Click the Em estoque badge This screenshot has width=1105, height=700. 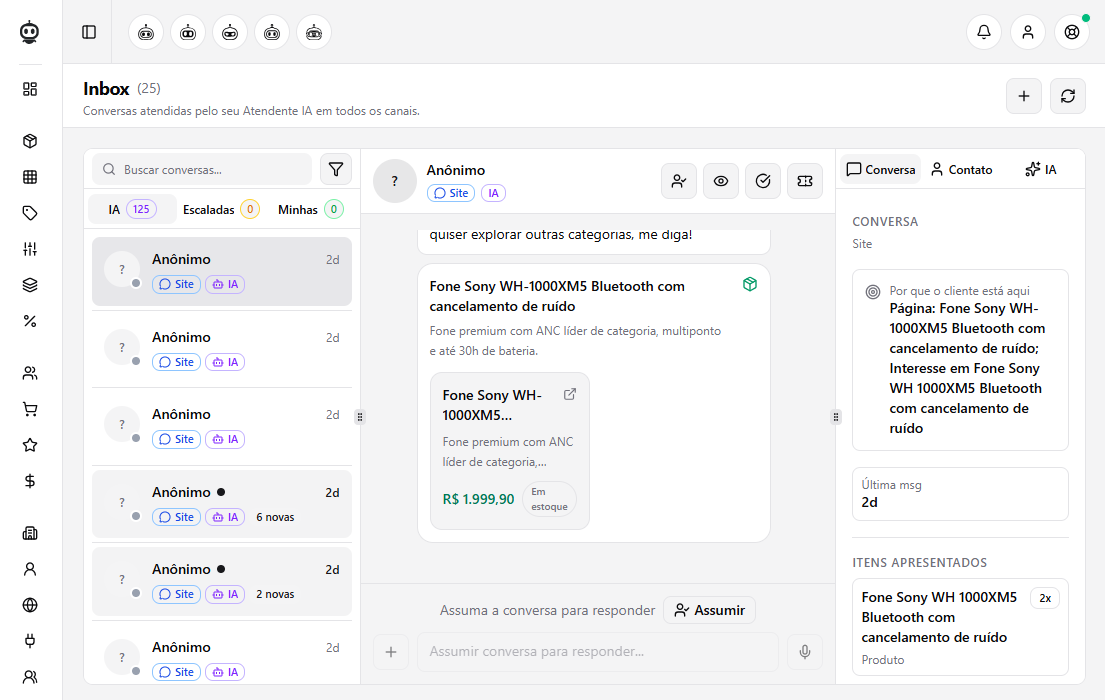550,499
